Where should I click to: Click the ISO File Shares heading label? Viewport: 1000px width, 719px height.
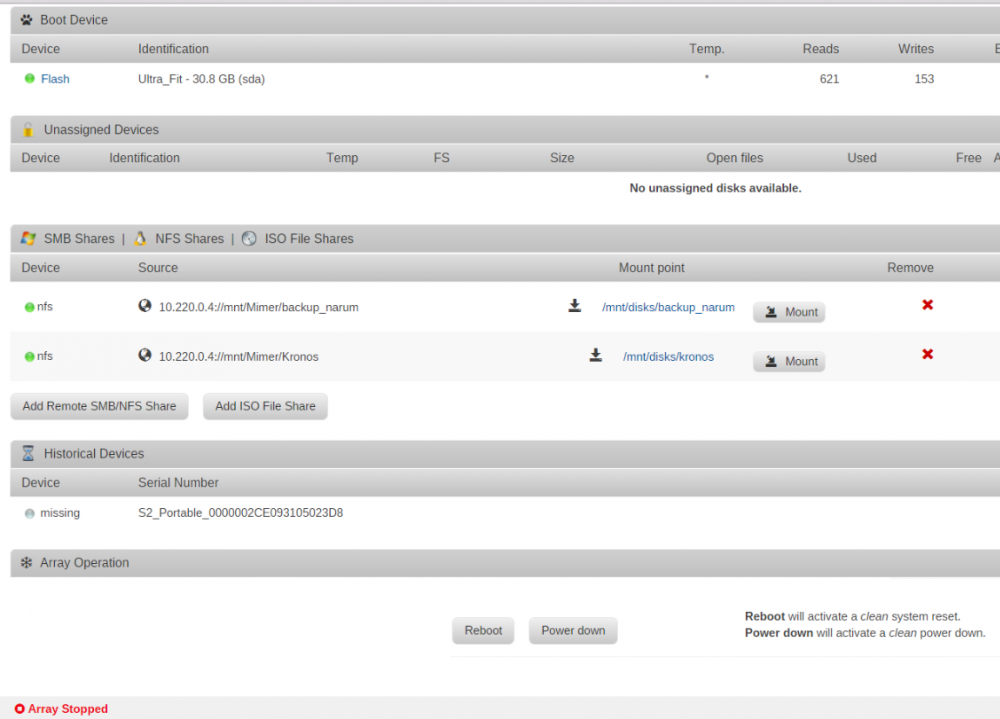[x=309, y=239]
